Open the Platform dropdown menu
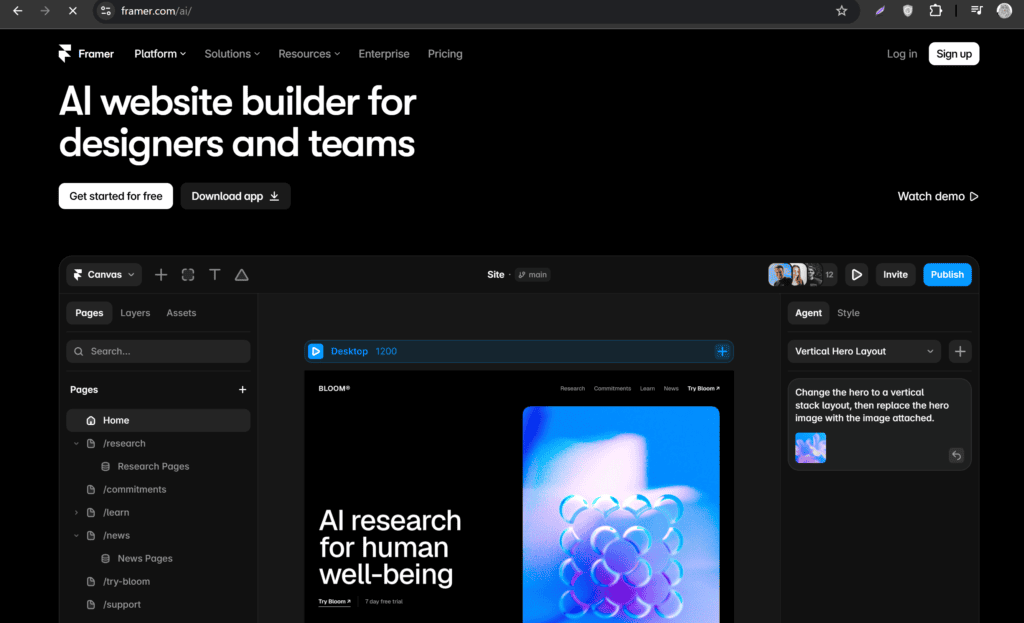The width and height of the screenshot is (1024, 623). [160, 54]
